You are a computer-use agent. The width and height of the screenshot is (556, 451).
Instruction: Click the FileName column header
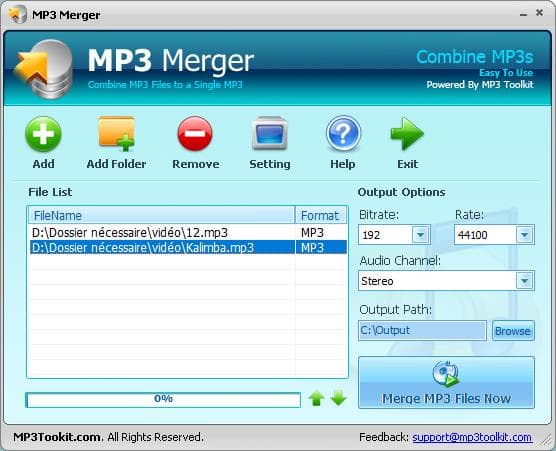pyautogui.click(x=162, y=216)
